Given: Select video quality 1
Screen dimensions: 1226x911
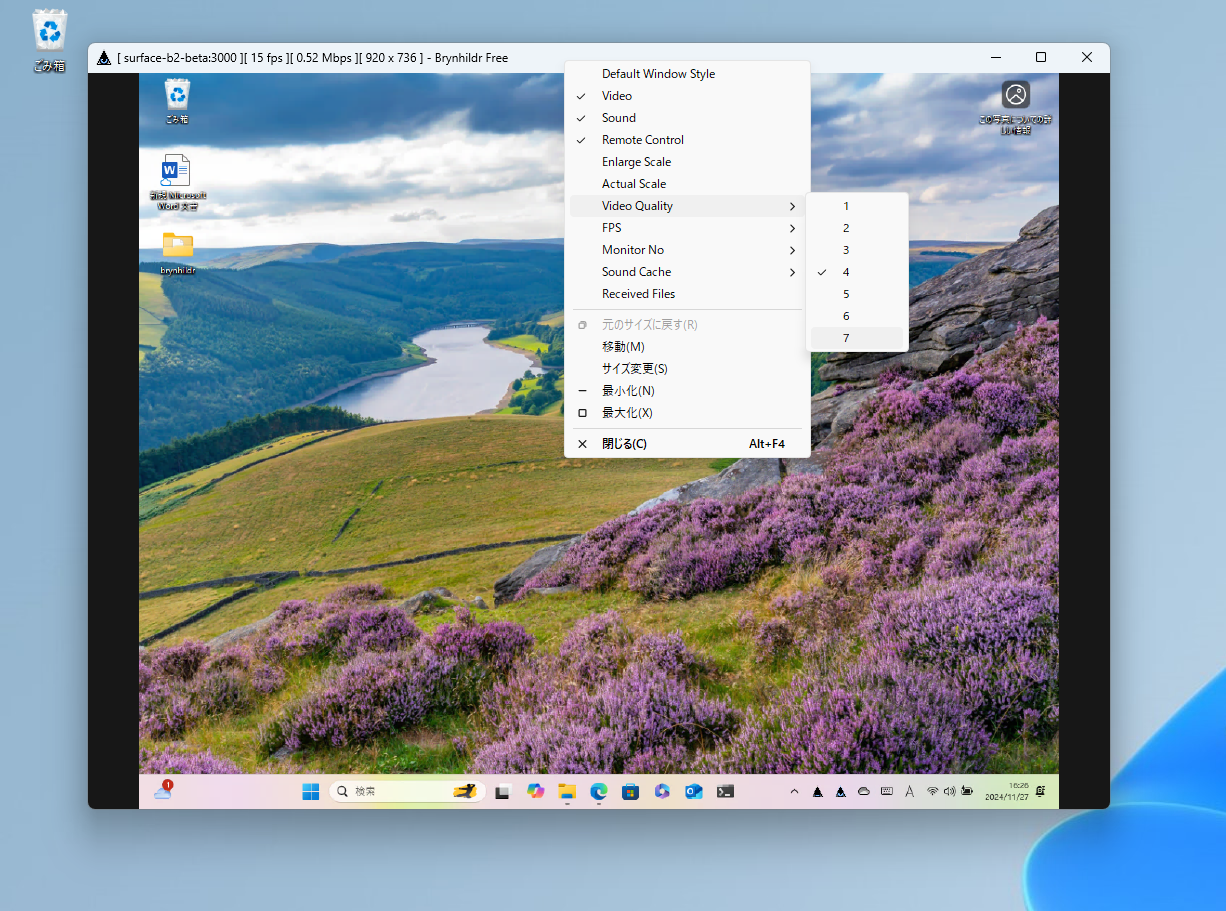Looking at the screenshot, I should [x=857, y=206].
